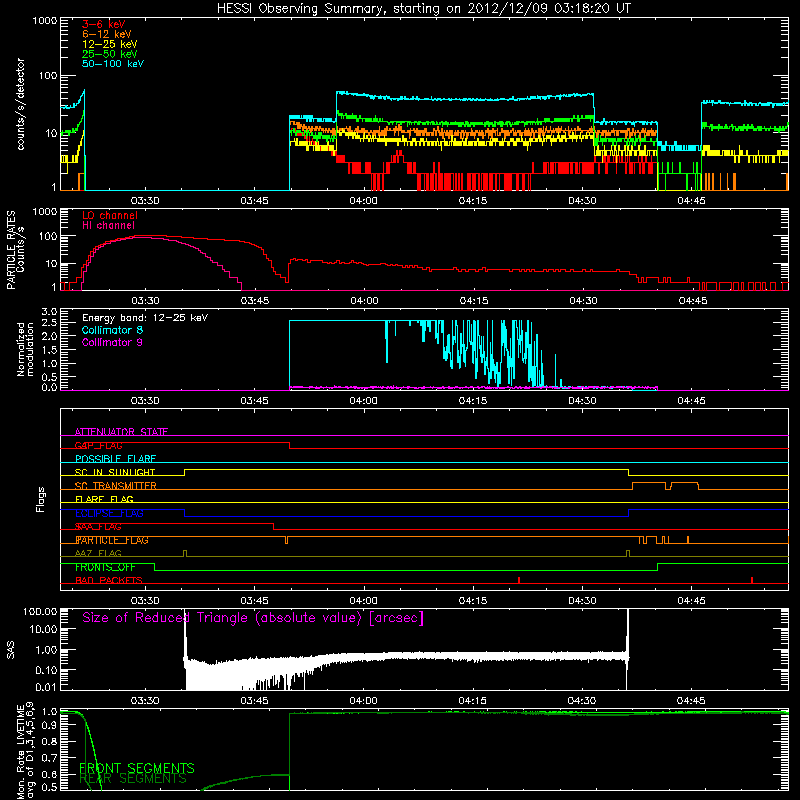The image size is (800, 800).
Task: Click the POSSIBLE_FLARE flag label
Action: coord(115,459)
